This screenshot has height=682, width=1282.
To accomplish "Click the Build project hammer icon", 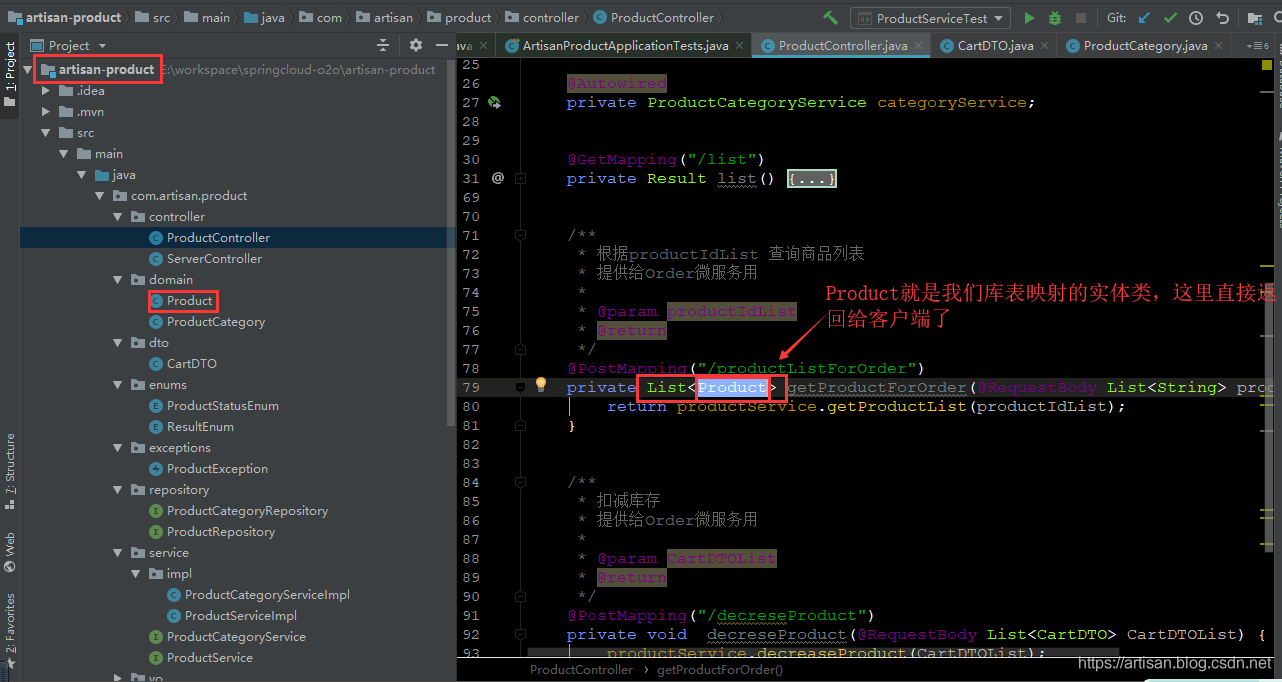I will pyautogui.click(x=830, y=18).
